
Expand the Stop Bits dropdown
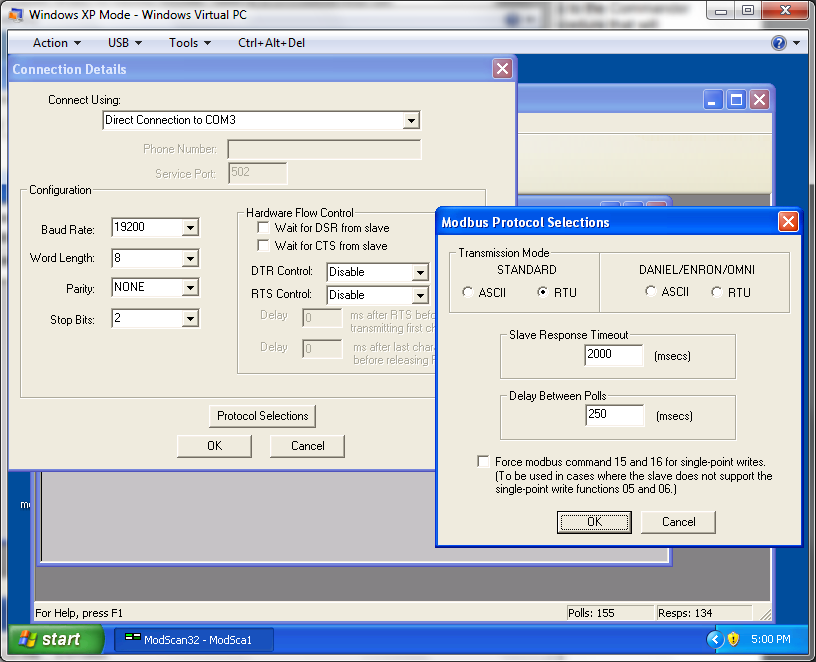pyautogui.click(x=190, y=319)
